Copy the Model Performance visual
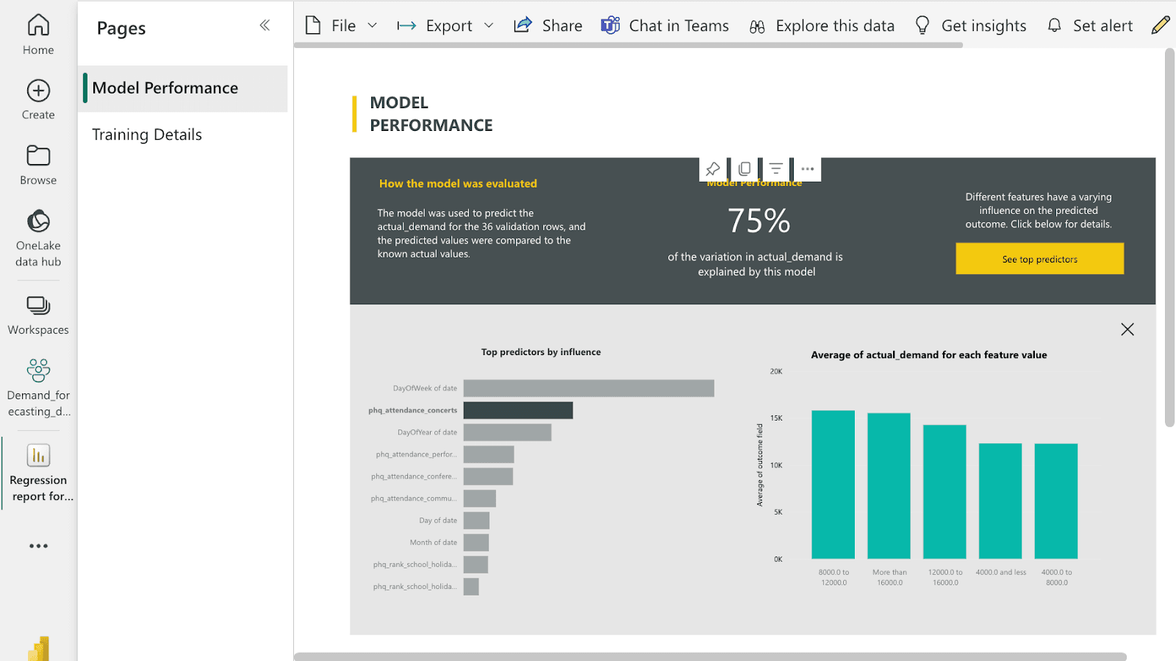The image size is (1176, 661). pyautogui.click(x=744, y=168)
